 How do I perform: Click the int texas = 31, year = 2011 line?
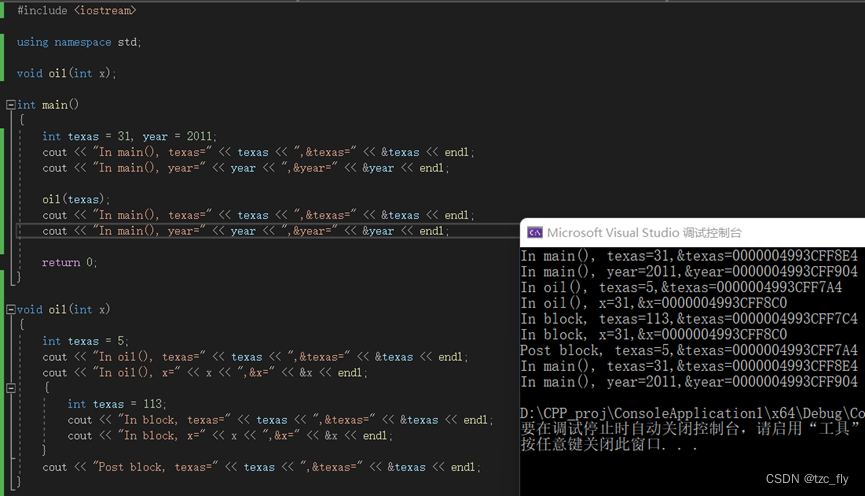click(x=130, y=136)
